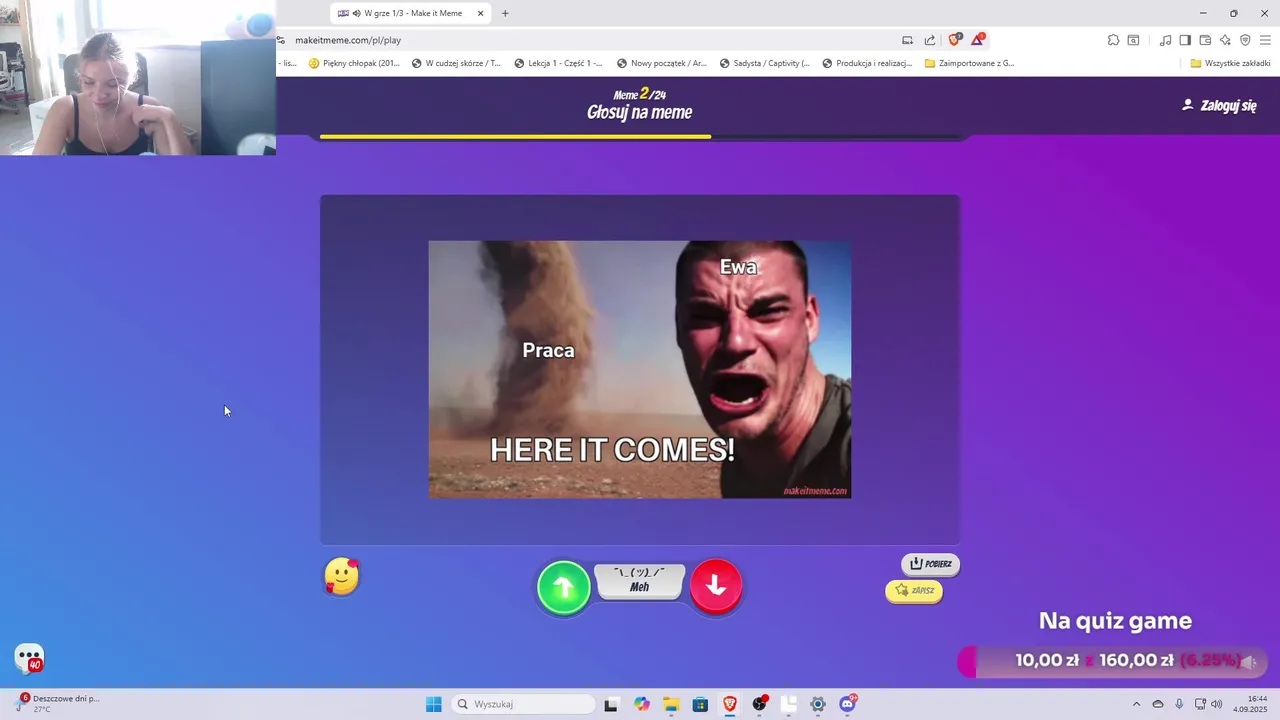
Task: Open the site settings icon in address bar
Action: [282, 40]
